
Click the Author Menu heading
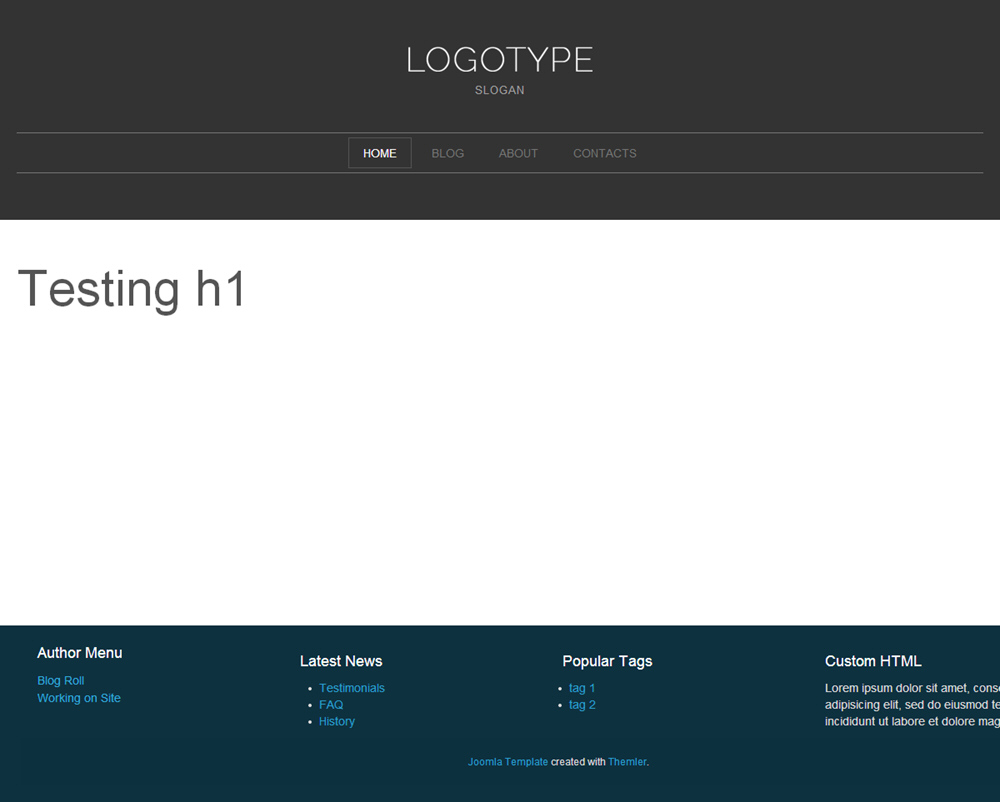coord(80,653)
